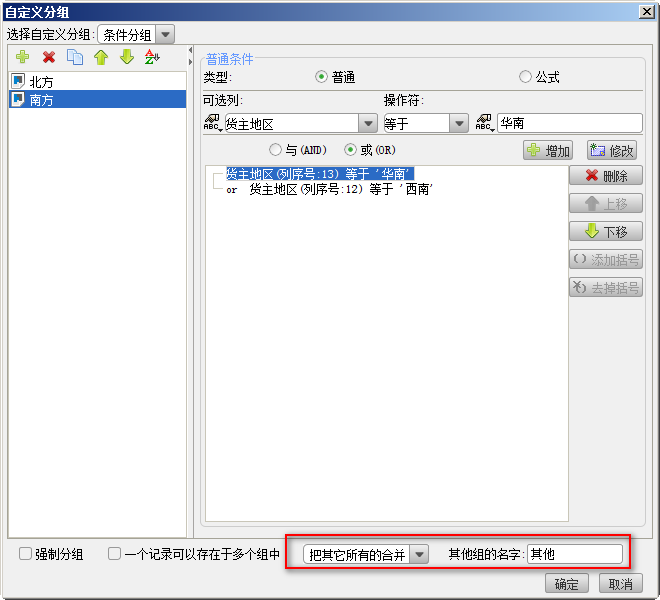Image resolution: width=660 pixels, height=600 pixels.
Task: Add a new group with green plus icon
Action: click(x=22, y=57)
